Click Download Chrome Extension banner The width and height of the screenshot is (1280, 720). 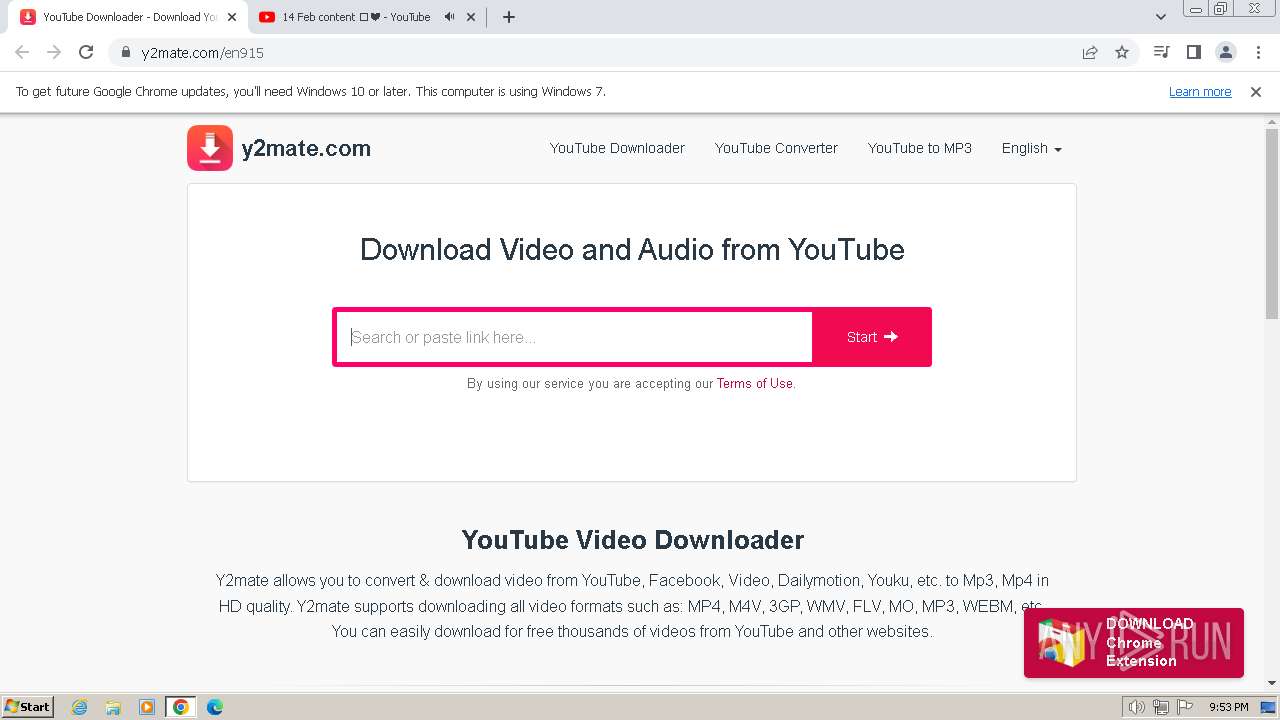1134,643
